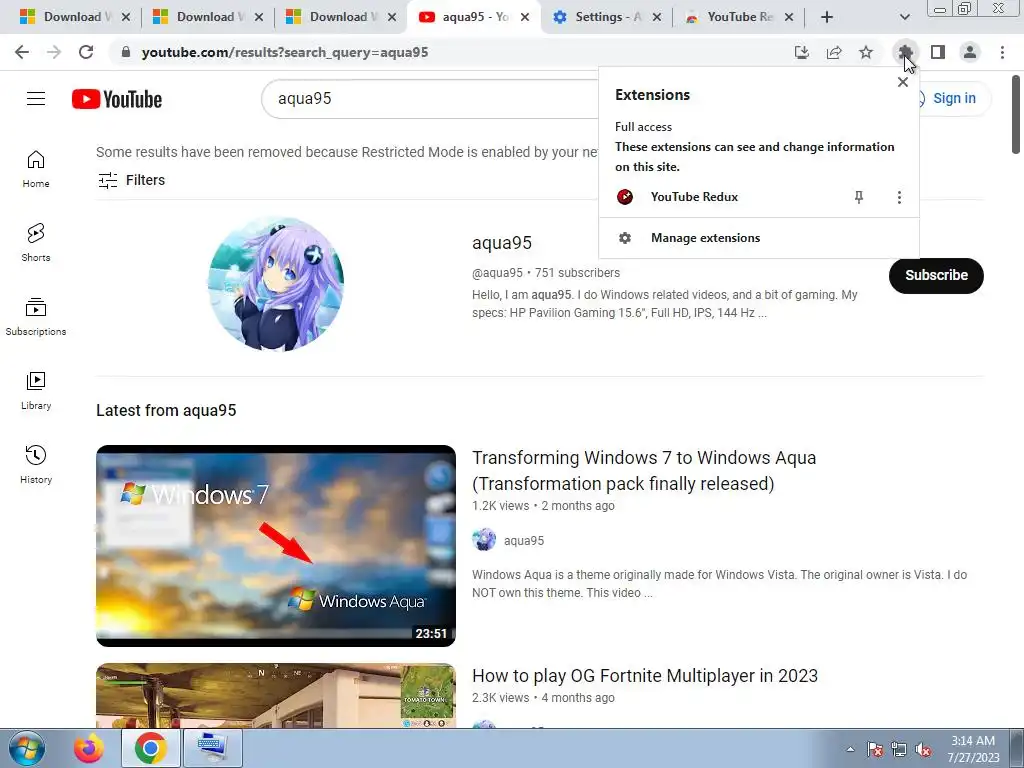Click the aqua95 uploader name under first video
Viewport: 1024px width, 768px height.
[524, 541]
